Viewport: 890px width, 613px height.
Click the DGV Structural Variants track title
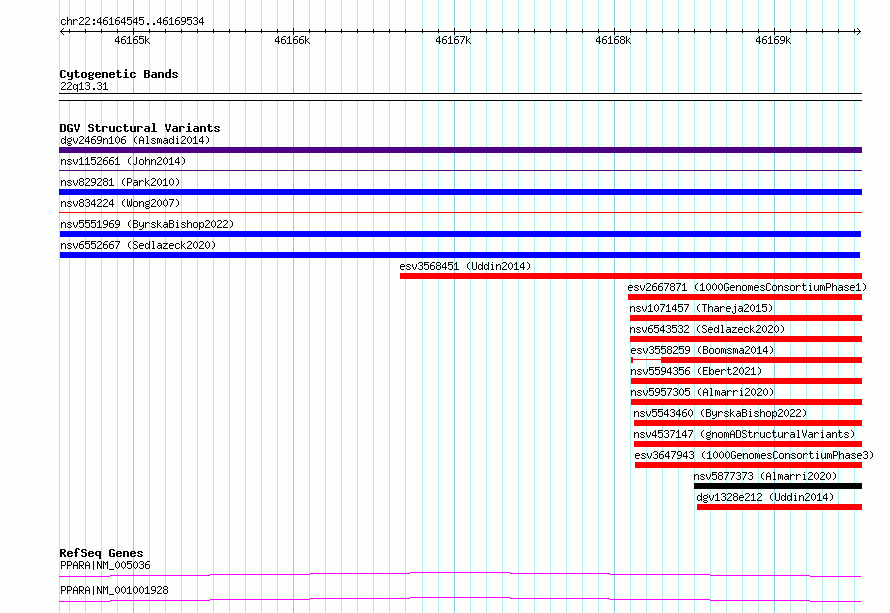click(140, 128)
